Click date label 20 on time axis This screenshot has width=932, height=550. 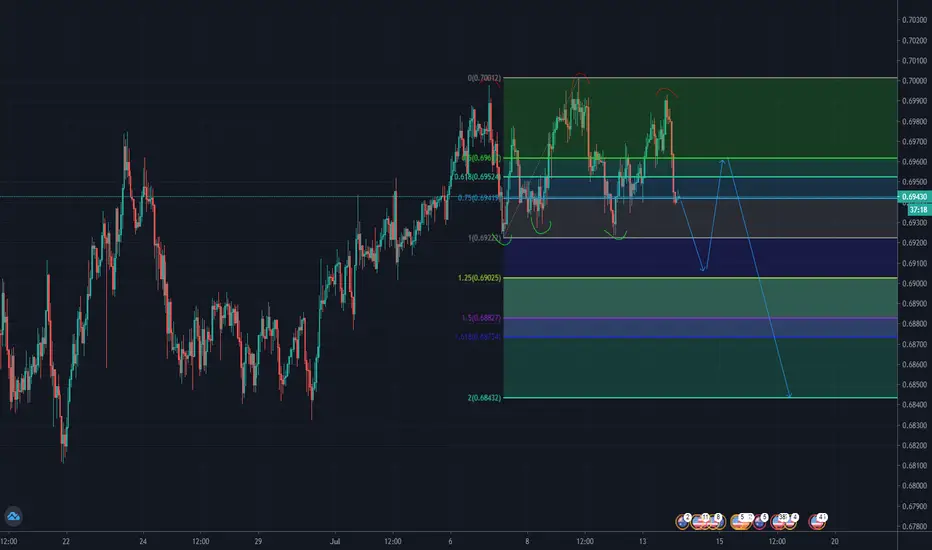coord(835,541)
